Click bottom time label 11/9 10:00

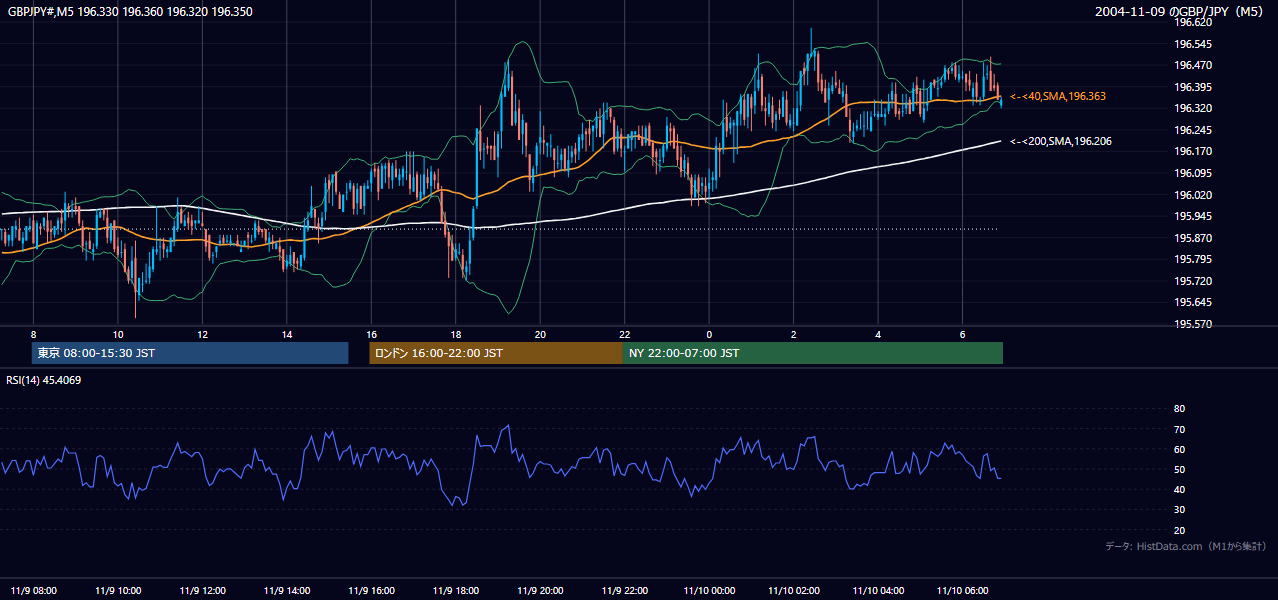(x=117, y=590)
